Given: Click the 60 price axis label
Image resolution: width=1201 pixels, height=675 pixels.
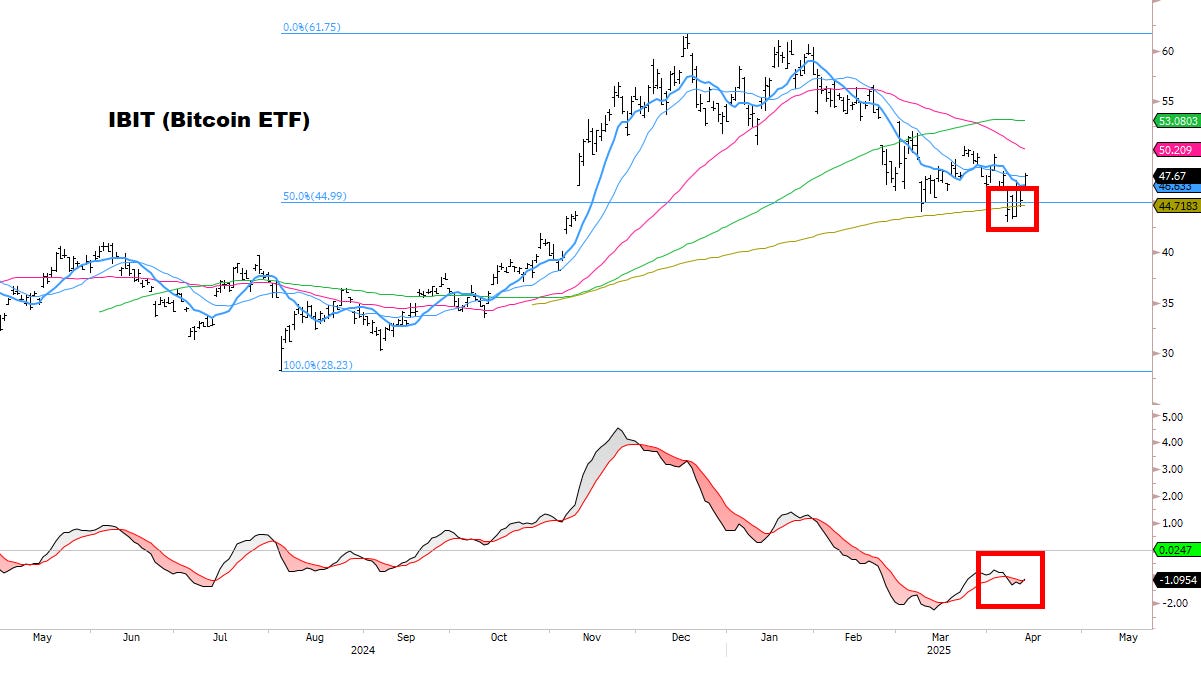Looking at the screenshot, I should [x=1166, y=50].
